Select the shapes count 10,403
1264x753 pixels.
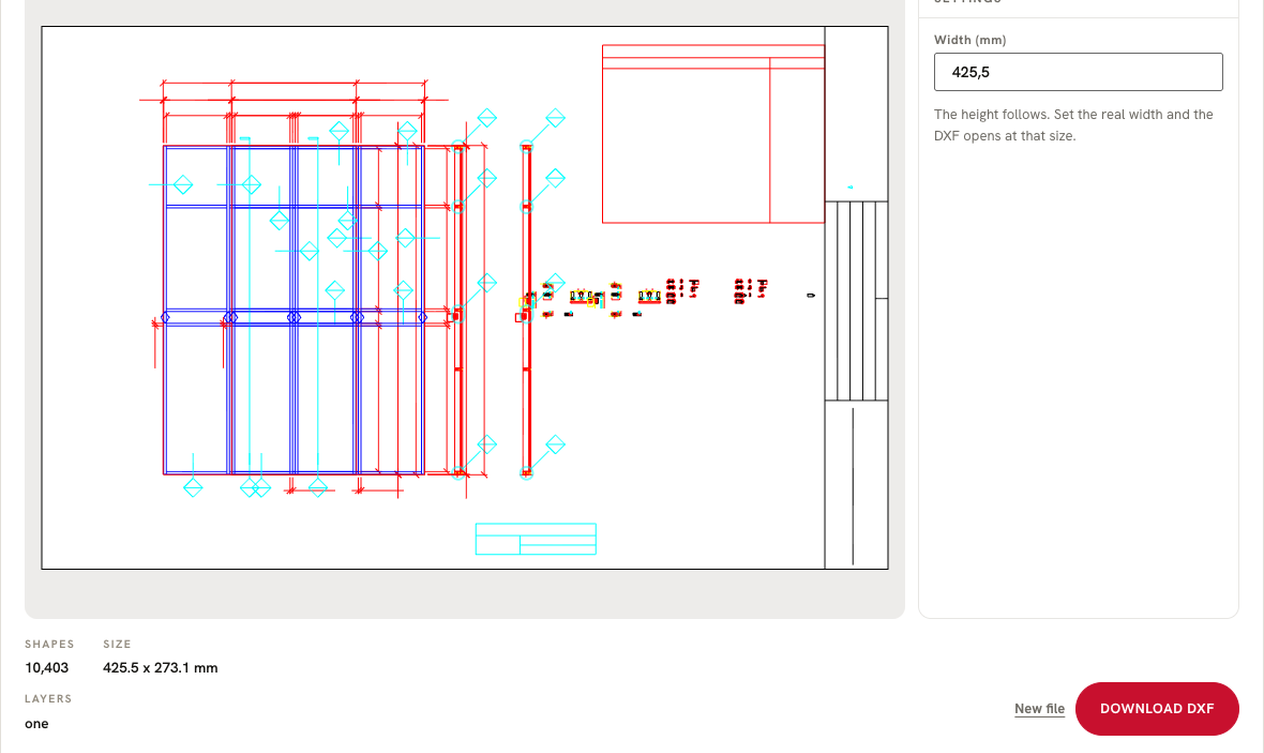47,667
